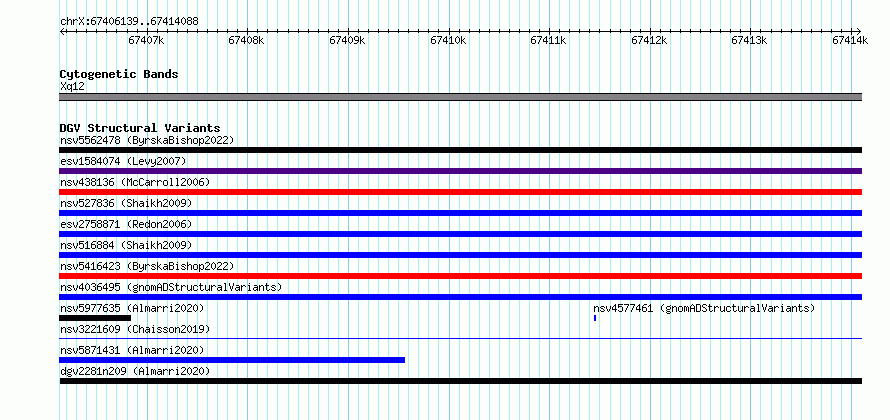Click the nsv516884 (Shaikh2009) label
This screenshot has width=890, height=420.
click(x=126, y=245)
